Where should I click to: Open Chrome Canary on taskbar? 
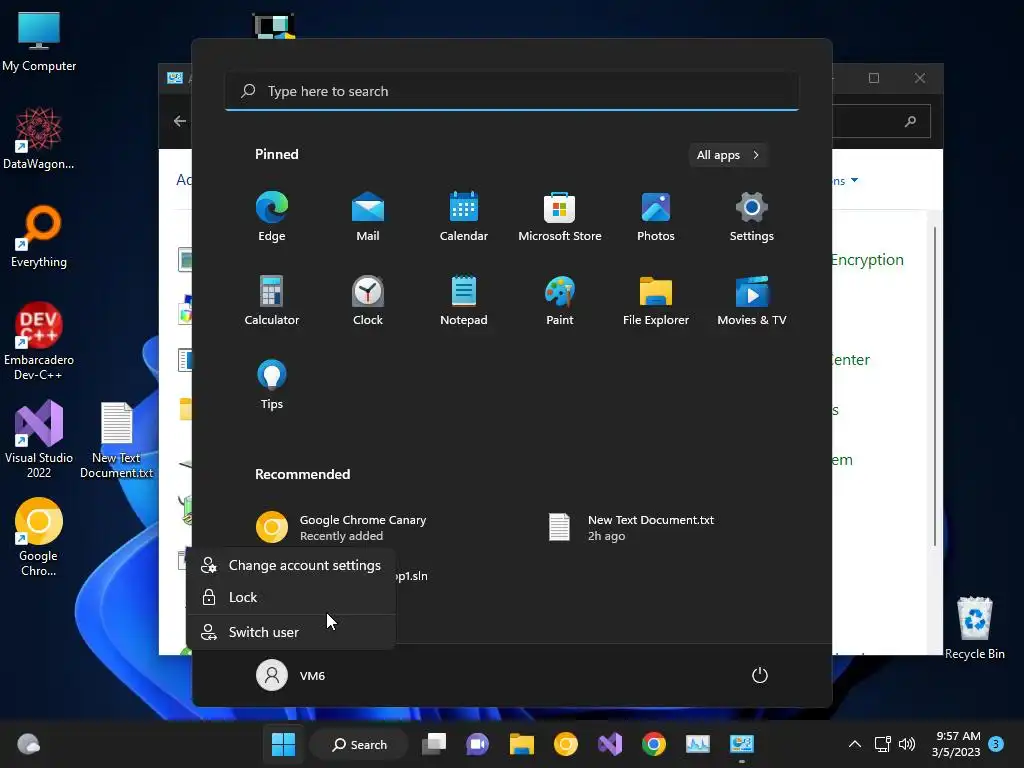click(566, 744)
